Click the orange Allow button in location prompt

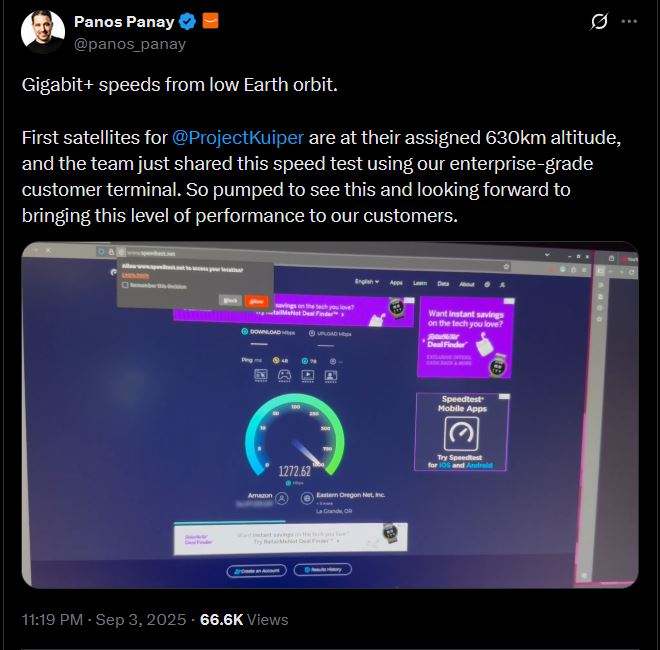[256, 301]
